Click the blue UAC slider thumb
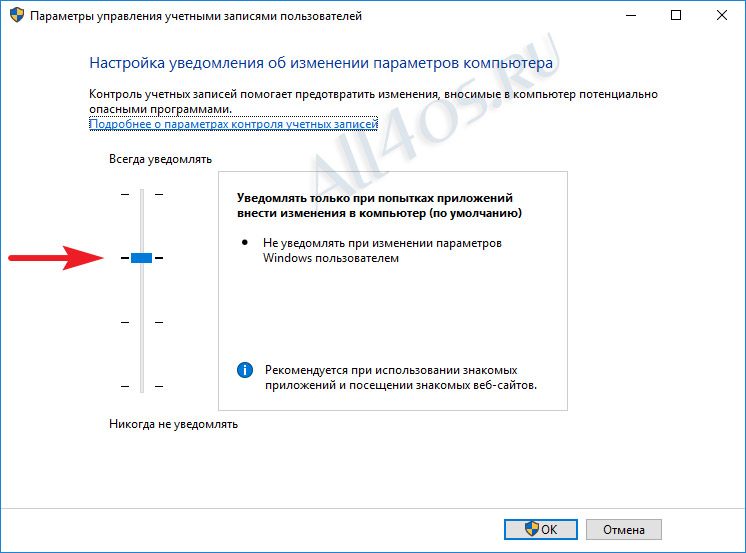 pos(142,258)
